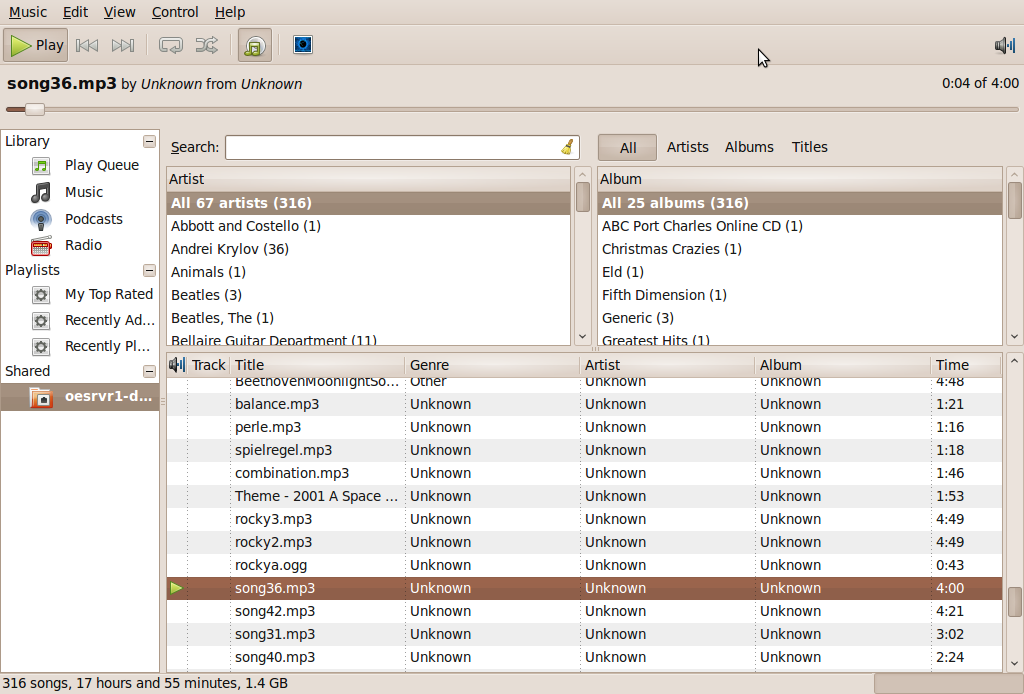Sort tracks by Time column
The width and height of the screenshot is (1024, 694).
point(966,365)
